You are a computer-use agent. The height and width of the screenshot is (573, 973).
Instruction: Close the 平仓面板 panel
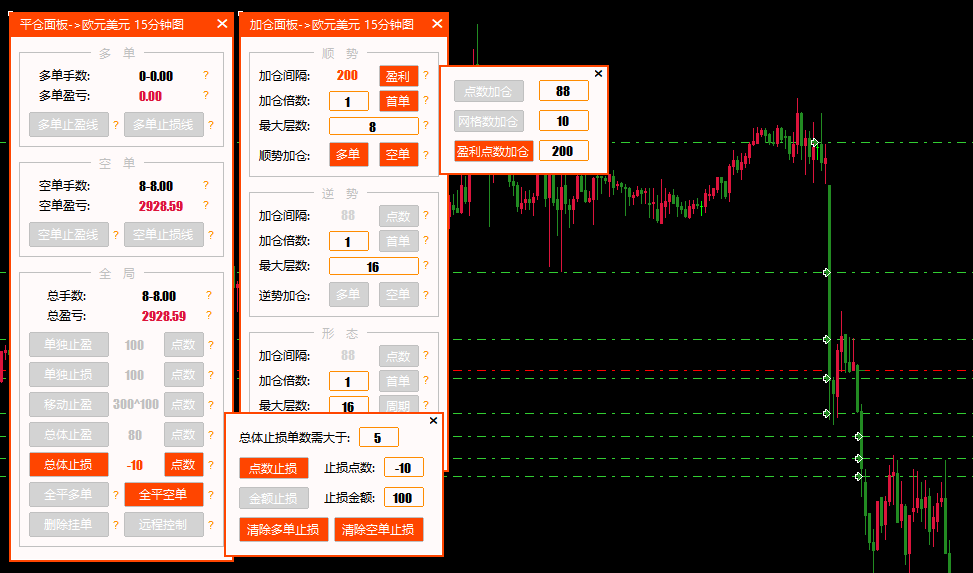coord(222,23)
